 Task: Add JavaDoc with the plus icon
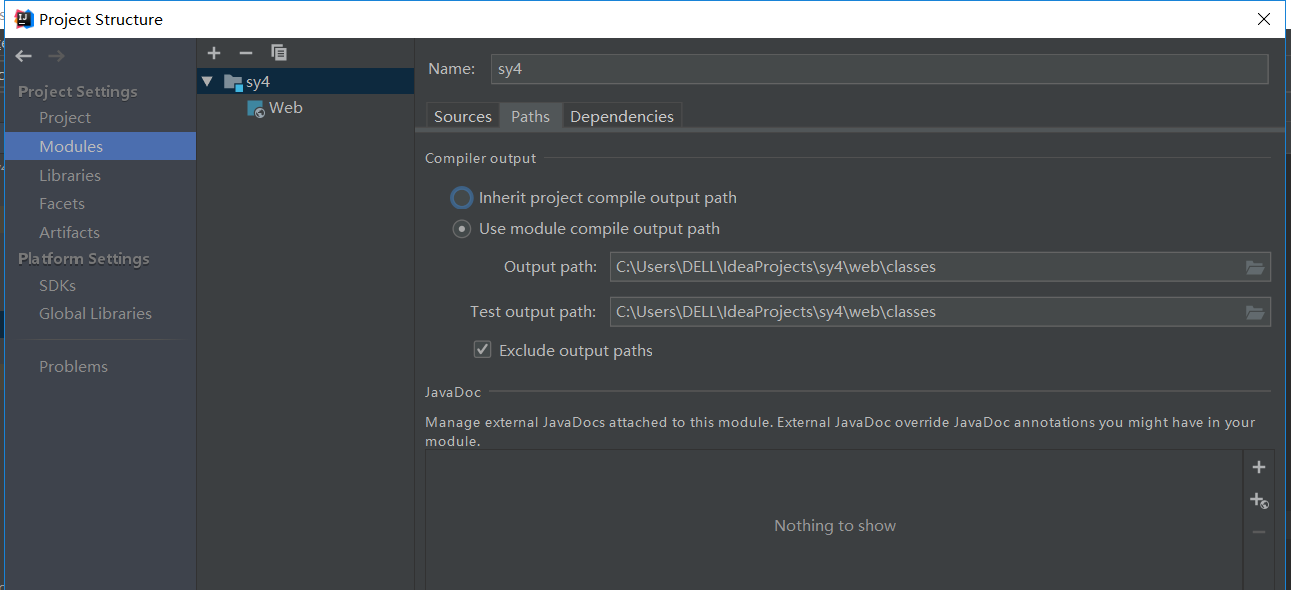[x=1259, y=467]
